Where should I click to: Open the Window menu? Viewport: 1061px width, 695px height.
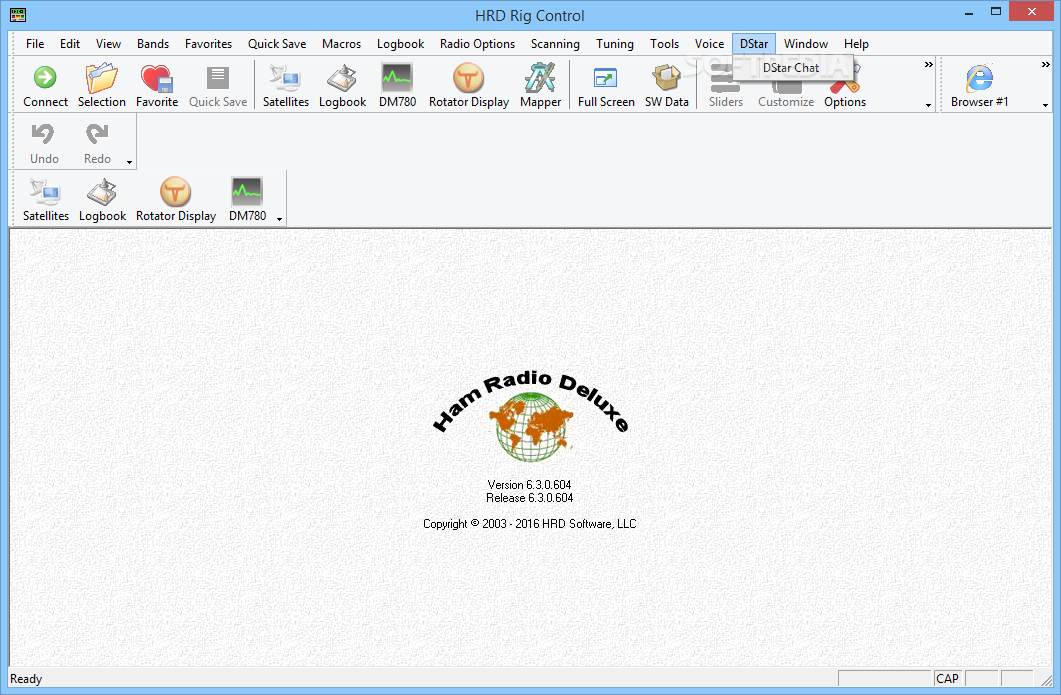[806, 44]
